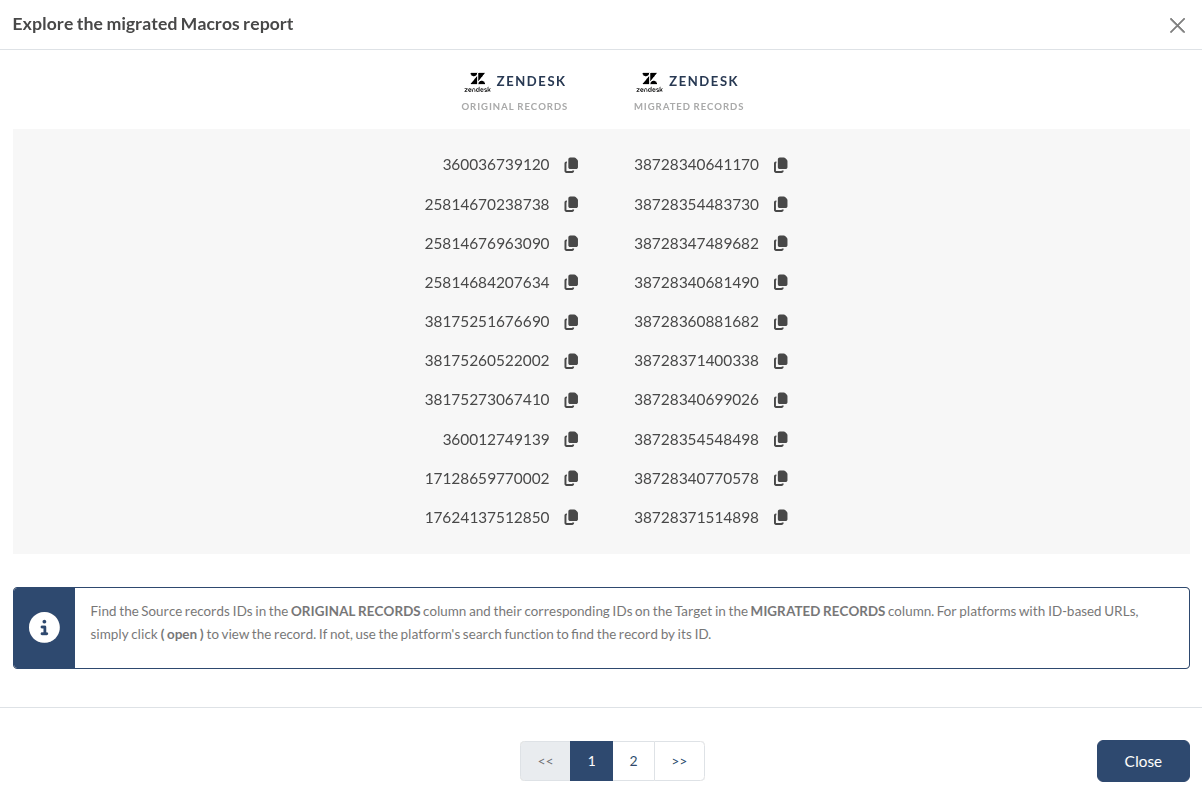Screen dimensions: 1202x807
Task: Select the text 38728347489682
Action: pyautogui.click(x=697, y=243)
